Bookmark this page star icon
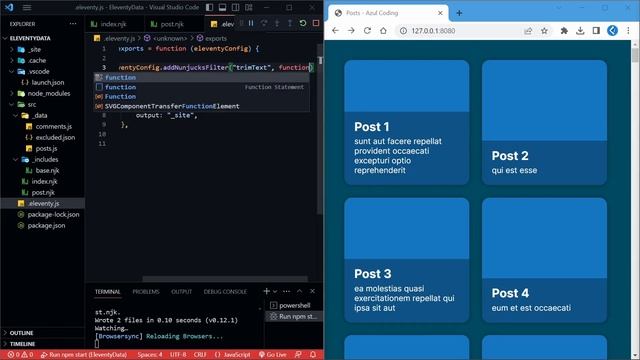This screenshot has width=640, height=360. pos(544,31)
